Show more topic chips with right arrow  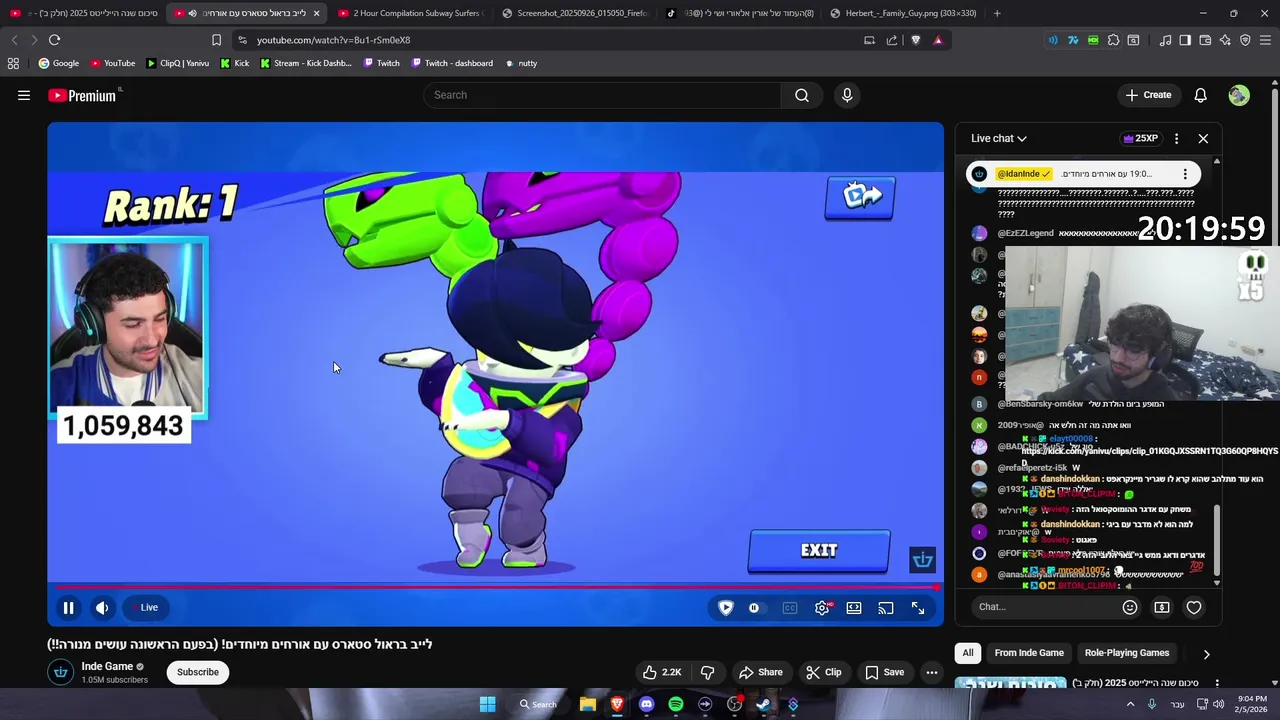click(x=1206, y=654)
